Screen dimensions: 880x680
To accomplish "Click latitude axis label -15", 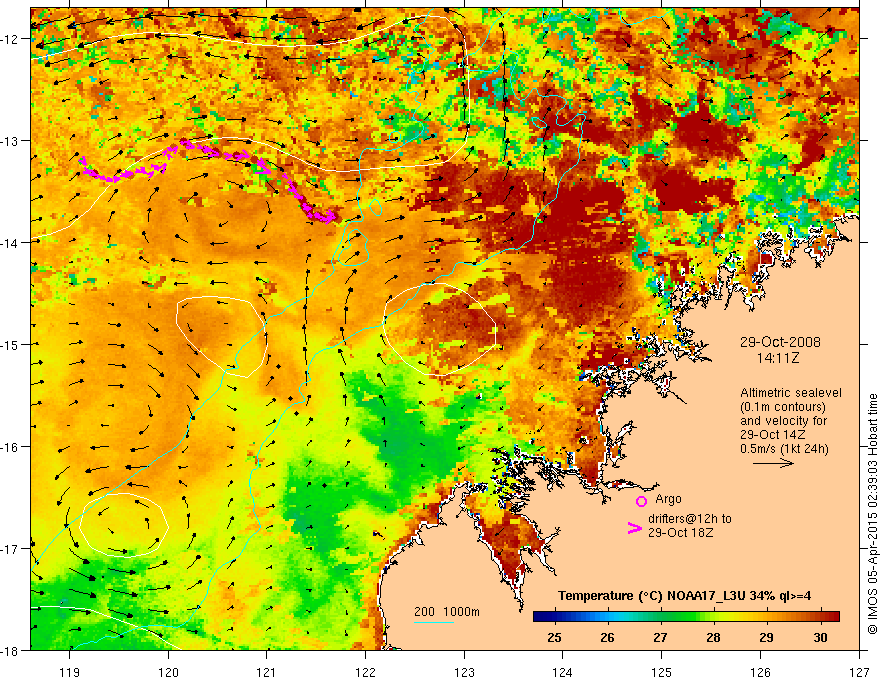I will (x=11, y=344).
